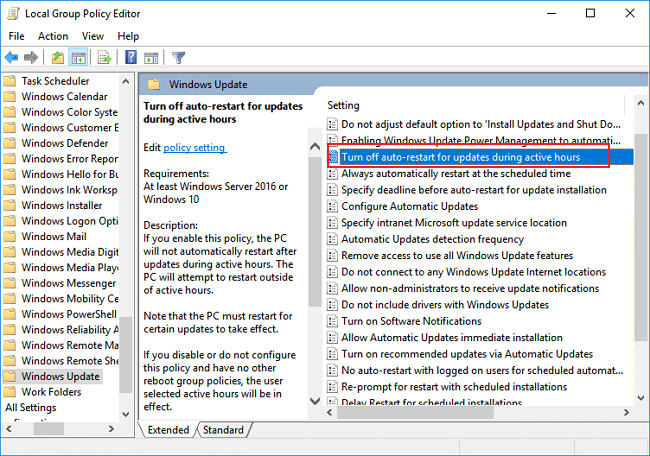Image resolution: width=650 pixels, height=456 pixels.
Task: Click description pane scroll down arrow
Action: click(315, 400)
